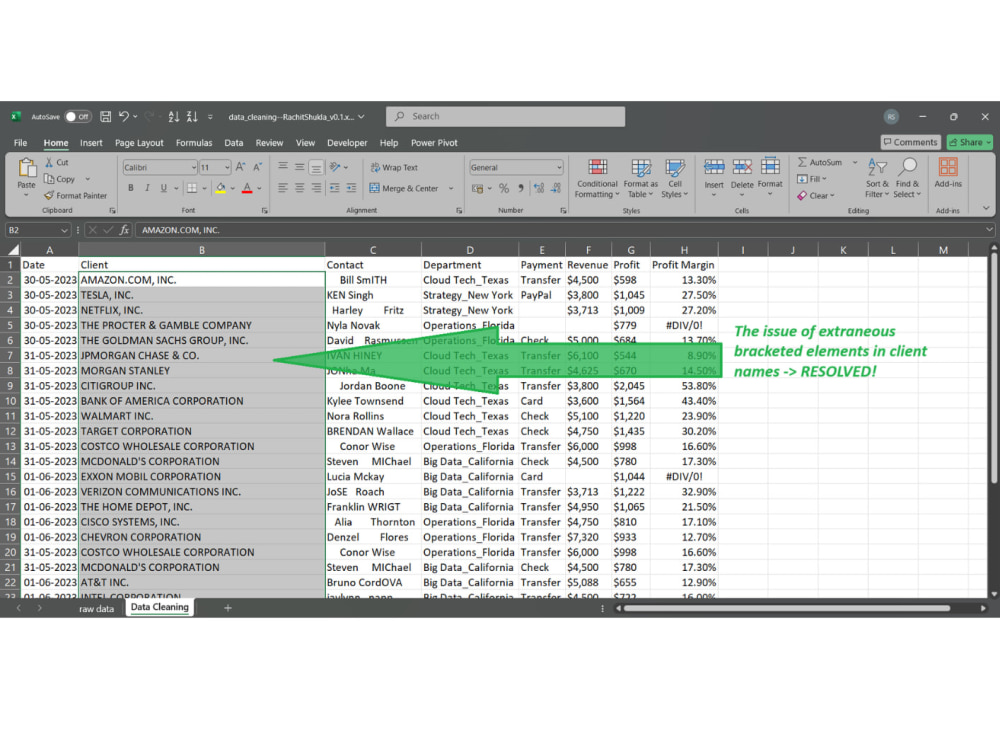Click the AutoSum sigma button

click(820, 163)
